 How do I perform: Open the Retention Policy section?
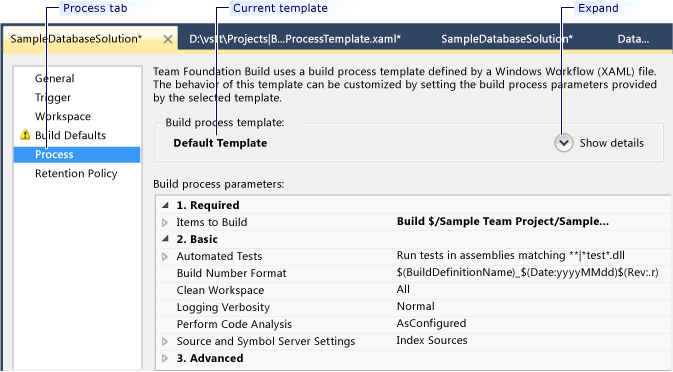[x=76, y=173]
